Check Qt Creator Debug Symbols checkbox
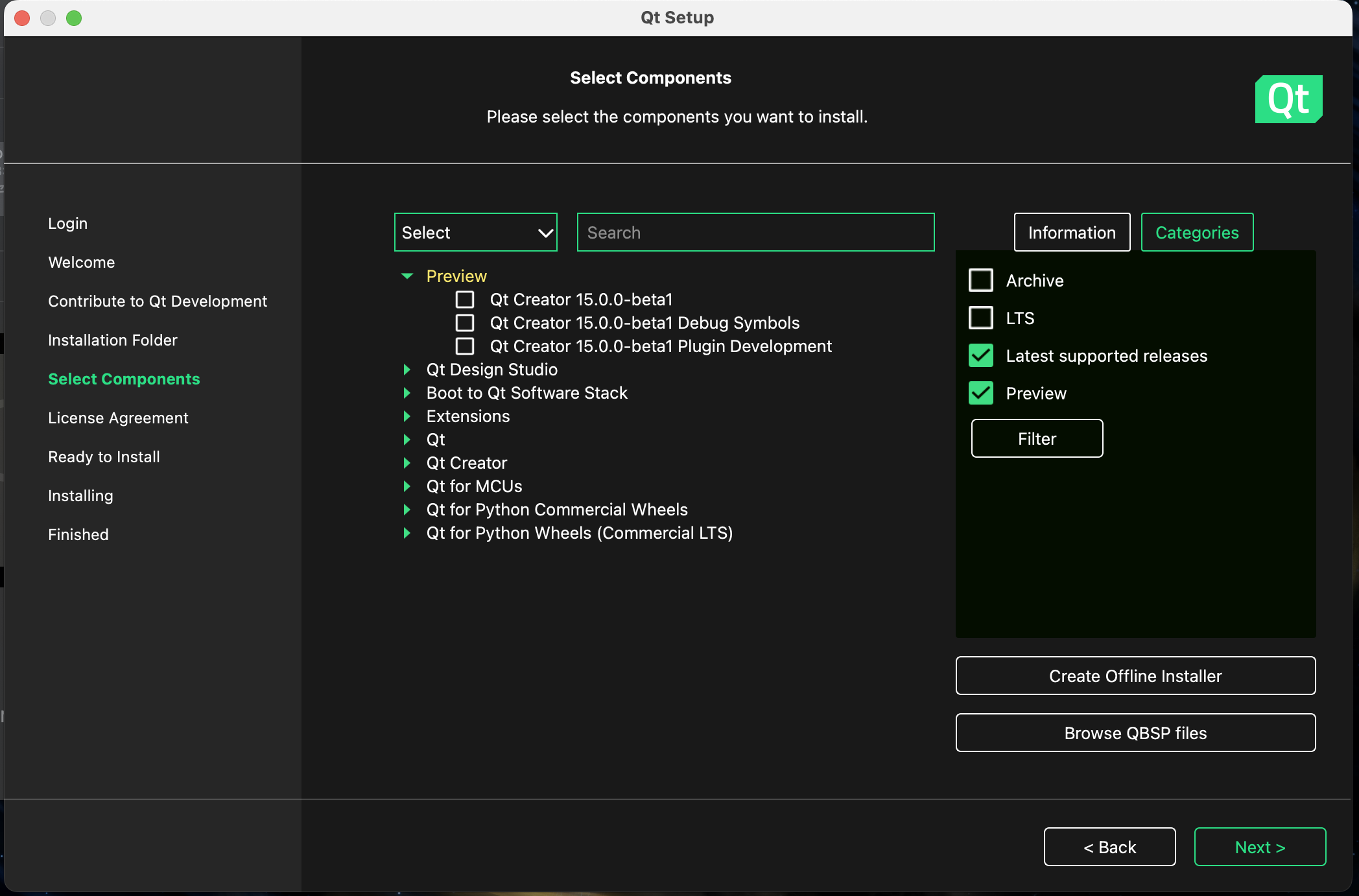 464,323
